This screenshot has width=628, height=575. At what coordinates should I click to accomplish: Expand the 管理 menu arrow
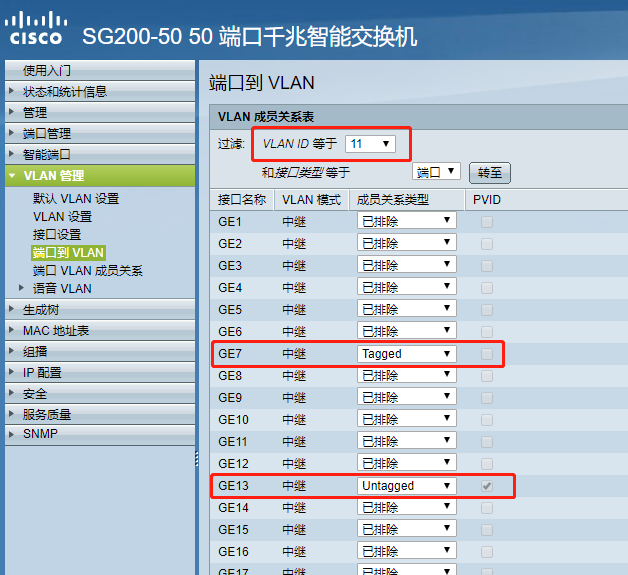click(12, 112)
